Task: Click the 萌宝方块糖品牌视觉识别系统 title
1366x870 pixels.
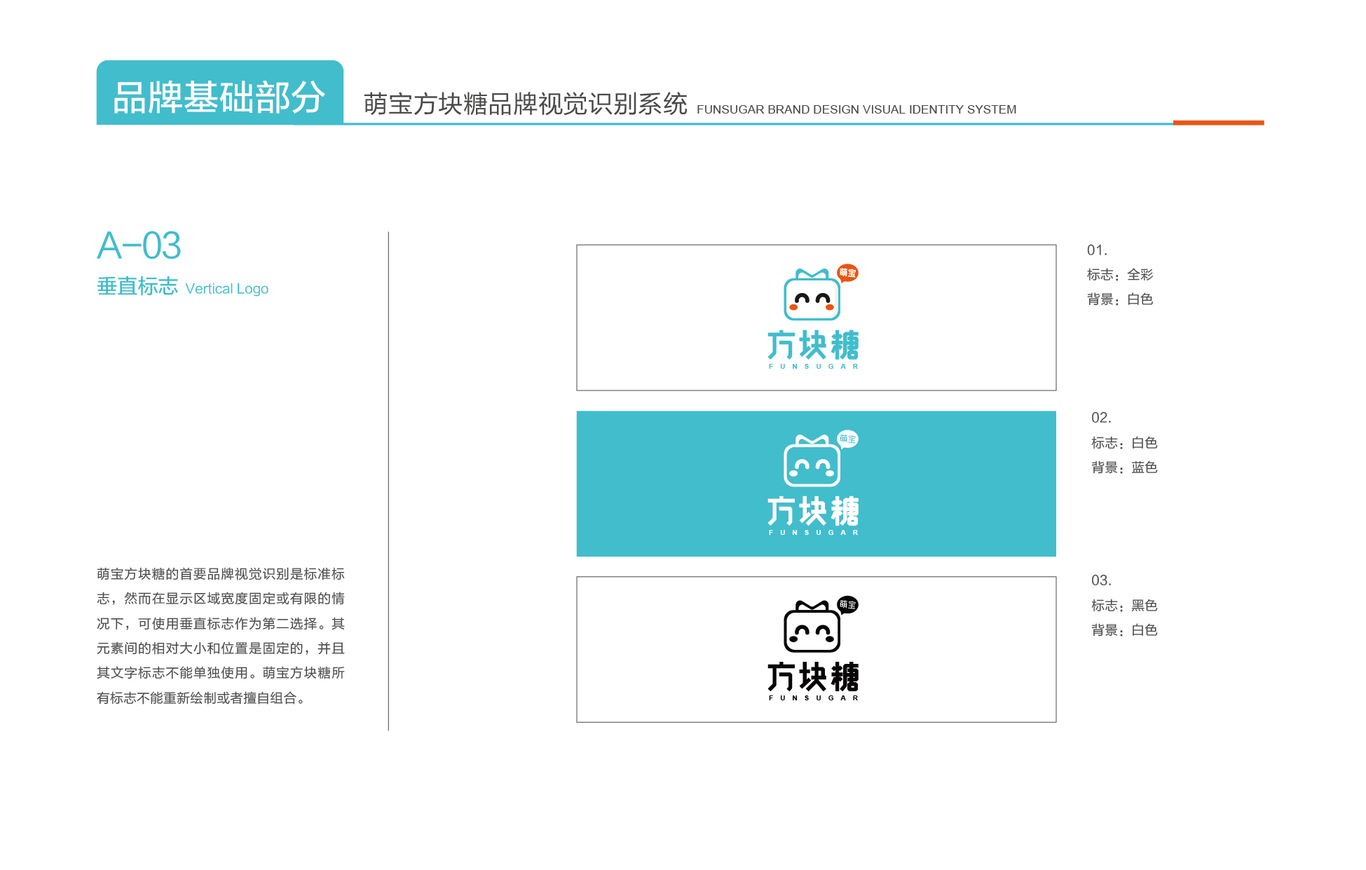Action: (525, 105)
